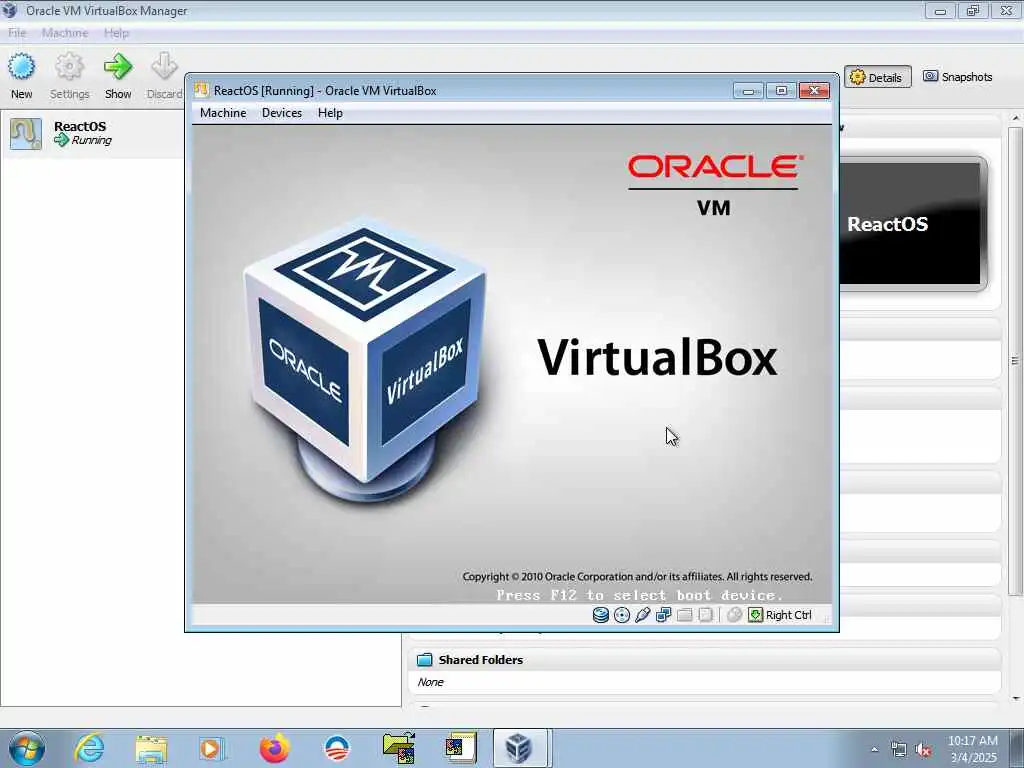
Task: Open the Machine menu in VirtualBox Manager
Action: [x=65, y=33]
